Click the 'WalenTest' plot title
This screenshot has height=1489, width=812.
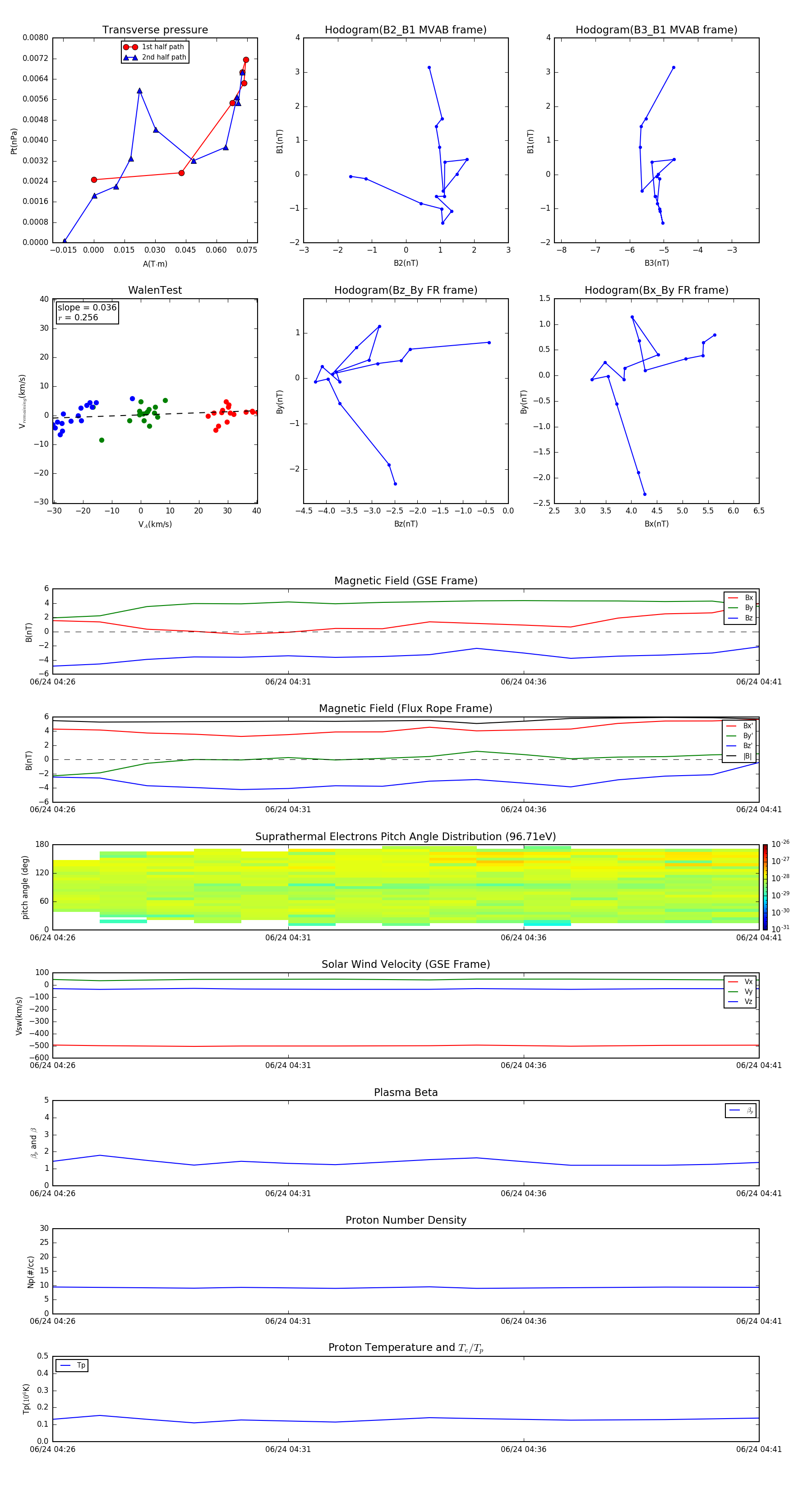[155, 290]
